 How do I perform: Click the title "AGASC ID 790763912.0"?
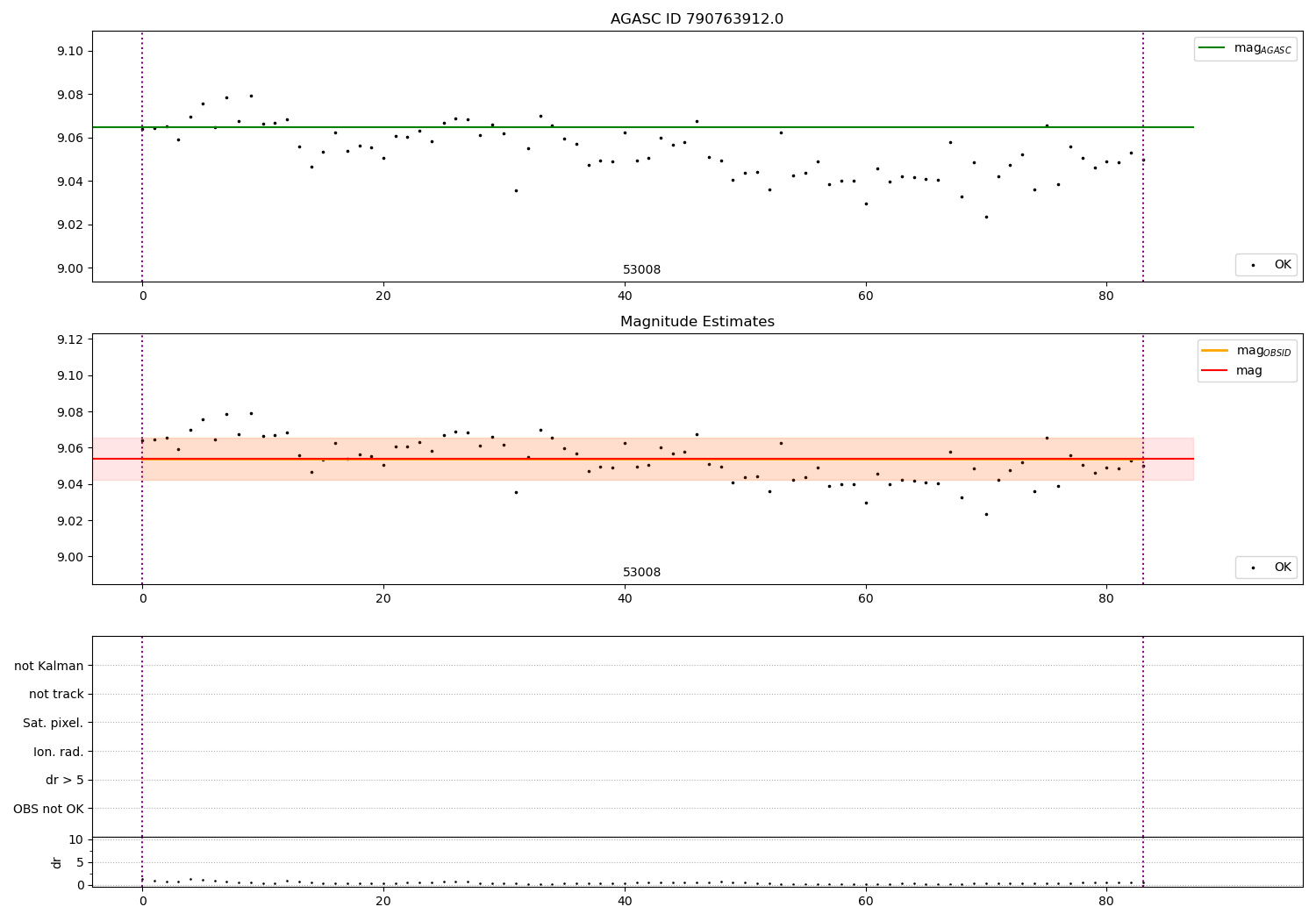697,19
